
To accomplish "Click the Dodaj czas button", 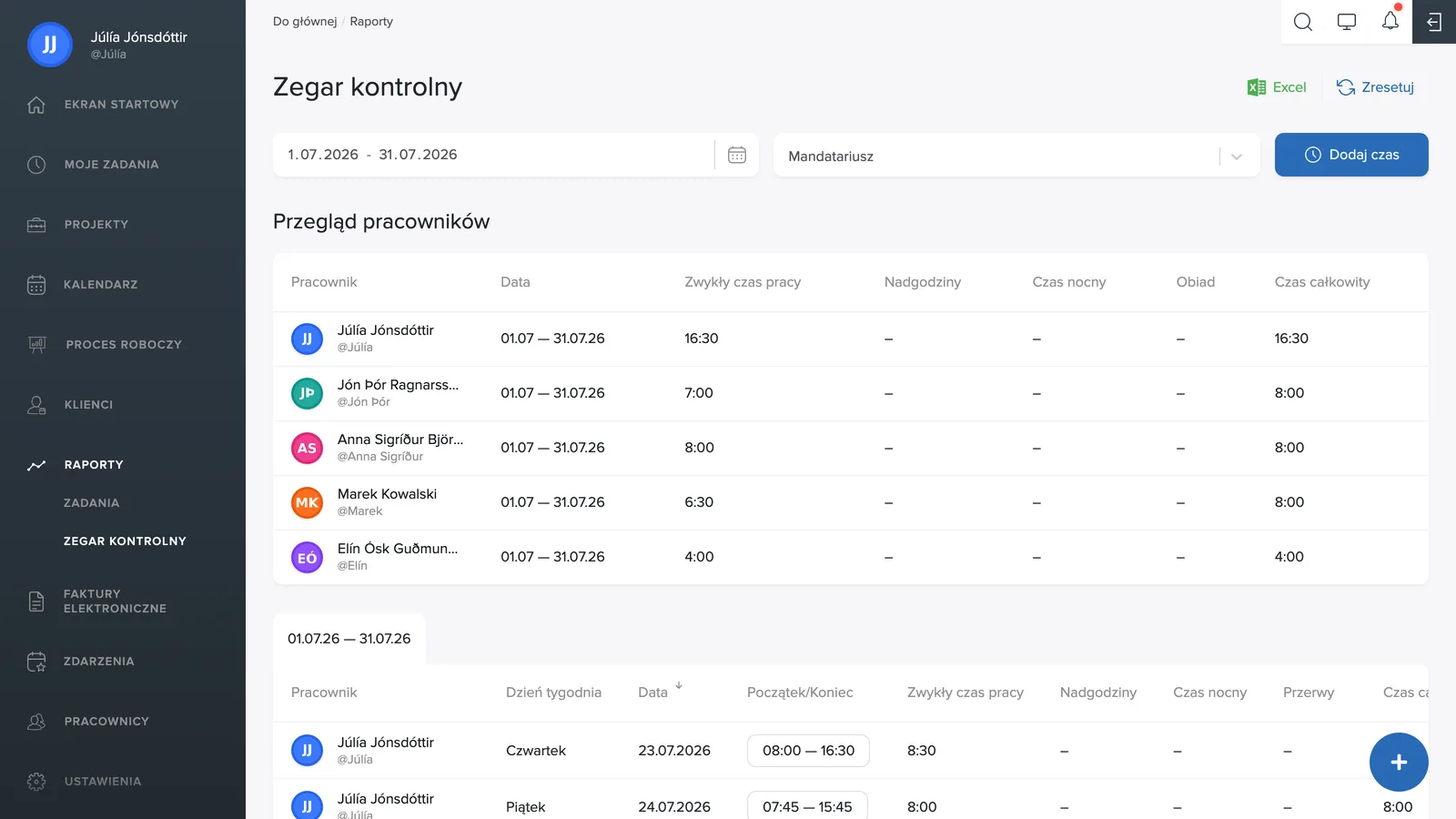I will coord(1351,155).
